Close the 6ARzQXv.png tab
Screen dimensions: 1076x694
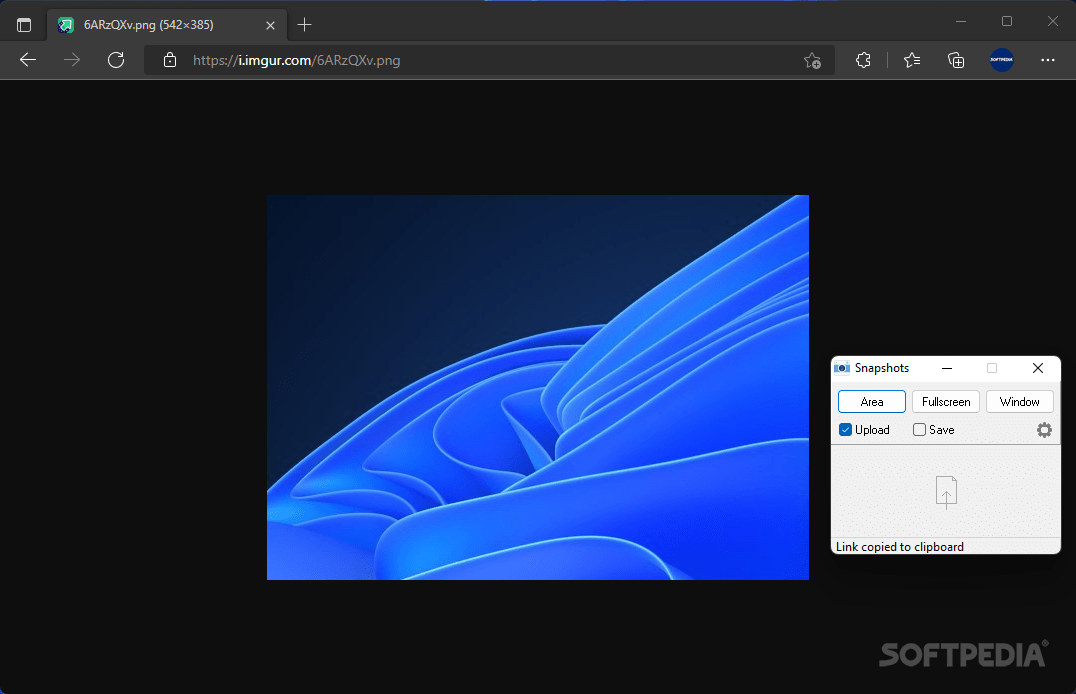(x=270, y=25)
